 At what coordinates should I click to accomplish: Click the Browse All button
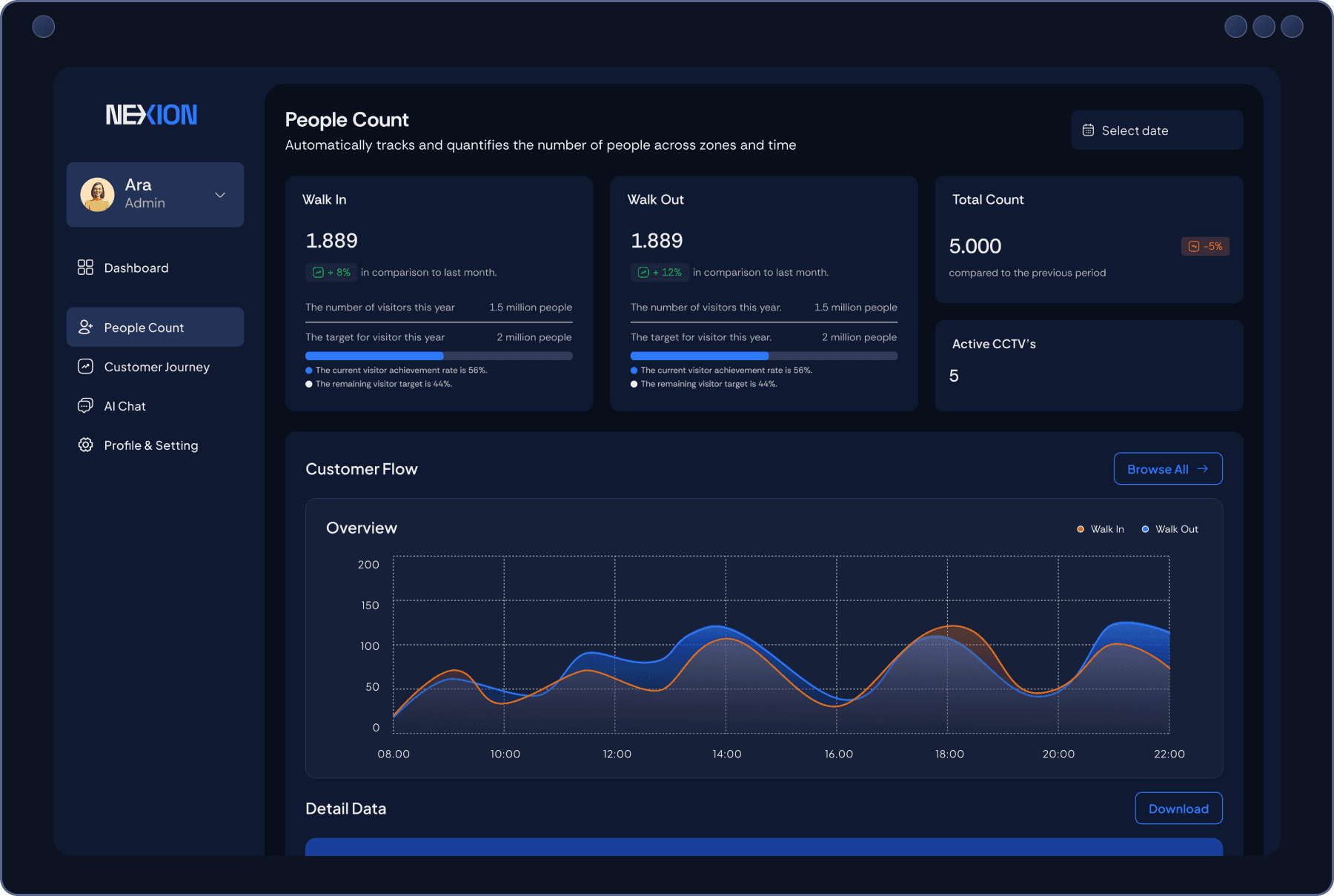pyautogui.click(x=1168, y=468)
